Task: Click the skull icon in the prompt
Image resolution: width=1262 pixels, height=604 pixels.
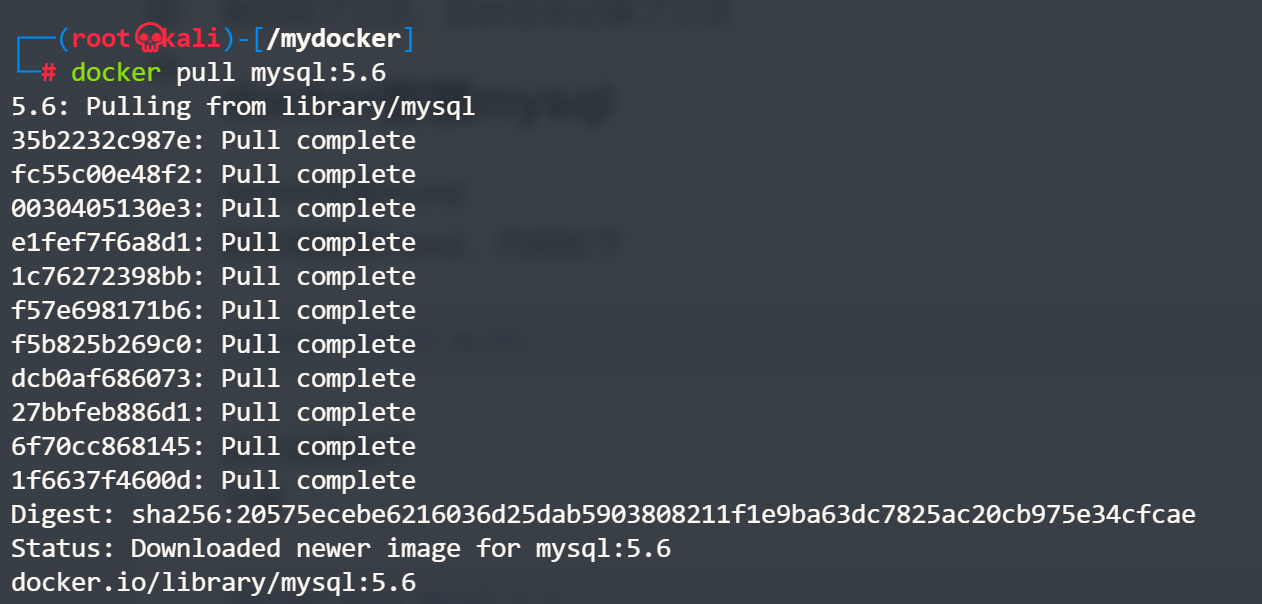Action: click(x=149, y=39)
